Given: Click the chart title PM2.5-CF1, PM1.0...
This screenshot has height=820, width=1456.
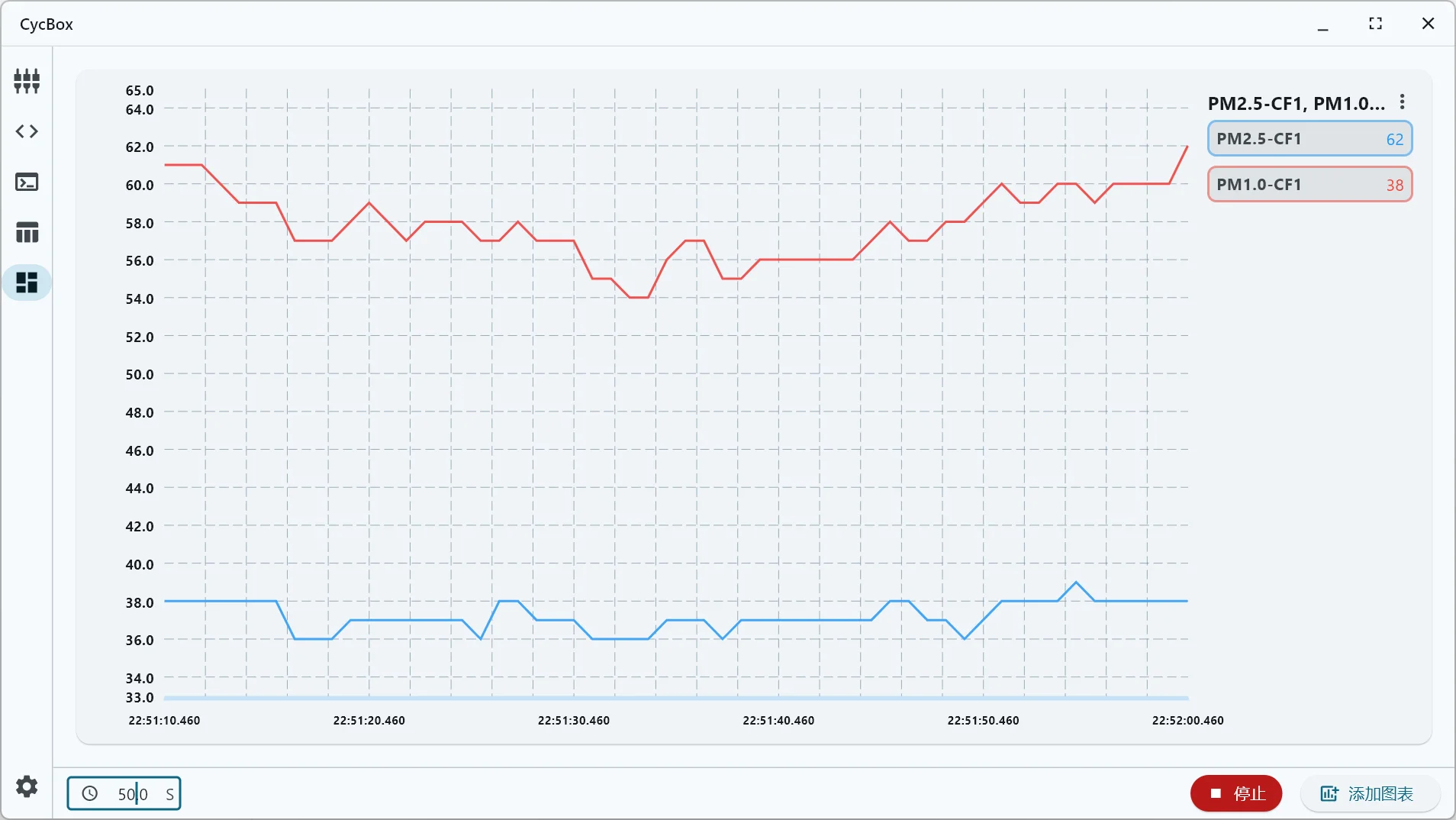Looking at the screenshot, I should 1296,104.
